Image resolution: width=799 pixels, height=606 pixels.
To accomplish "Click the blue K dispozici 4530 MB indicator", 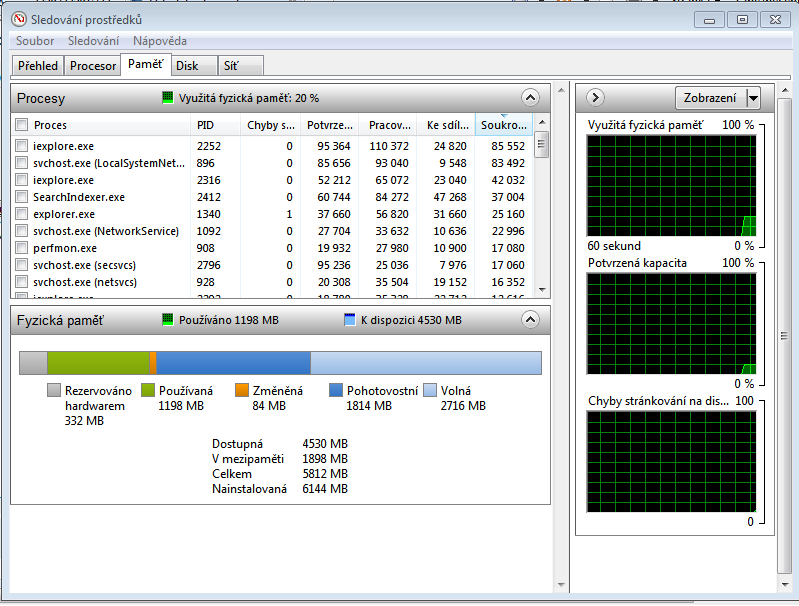I will (350, 320).
